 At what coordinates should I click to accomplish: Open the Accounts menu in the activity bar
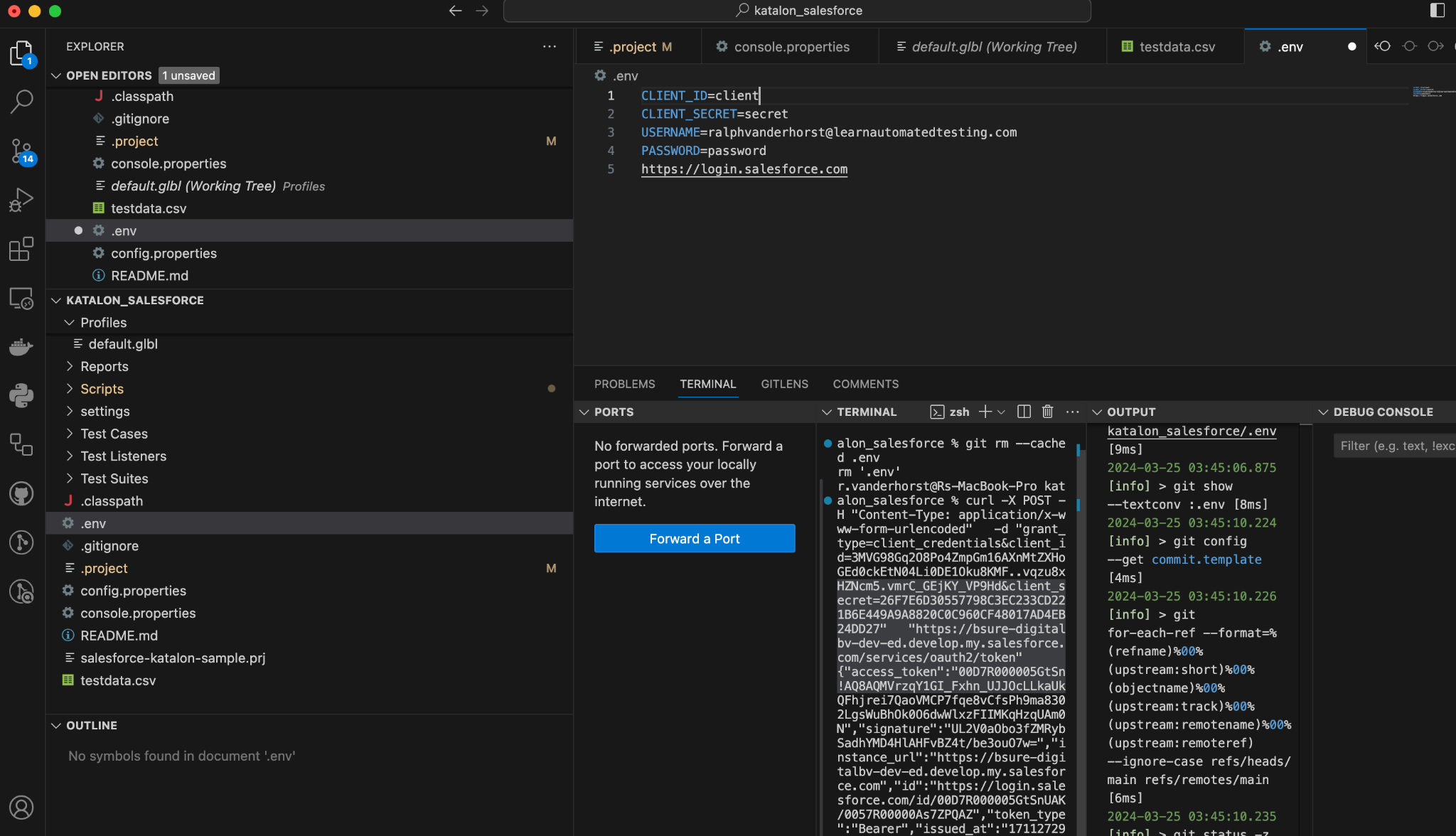pyautogui.click(x=21, y=808)
